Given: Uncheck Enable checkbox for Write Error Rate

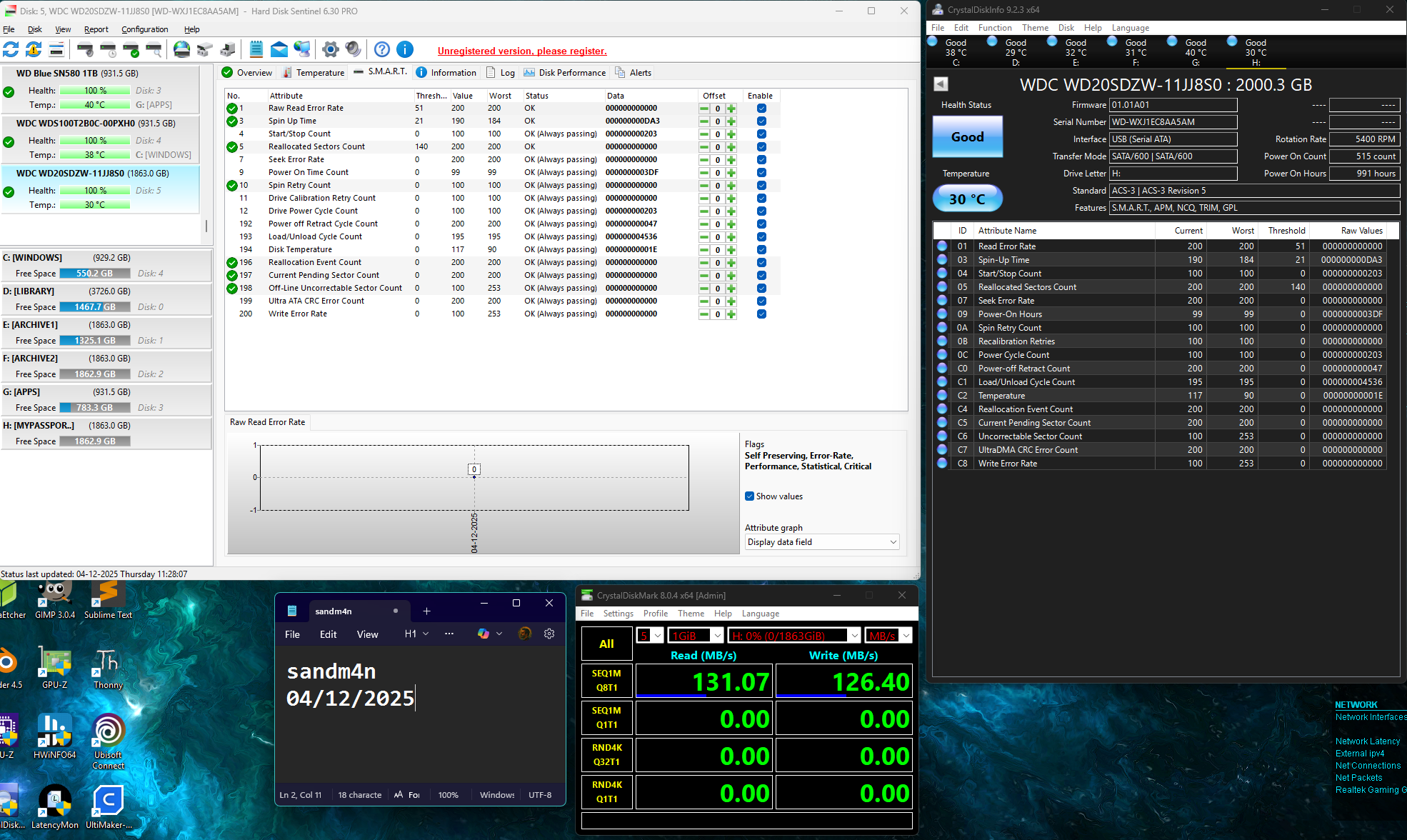Looking at the screenshot, I should click(761, 314).
